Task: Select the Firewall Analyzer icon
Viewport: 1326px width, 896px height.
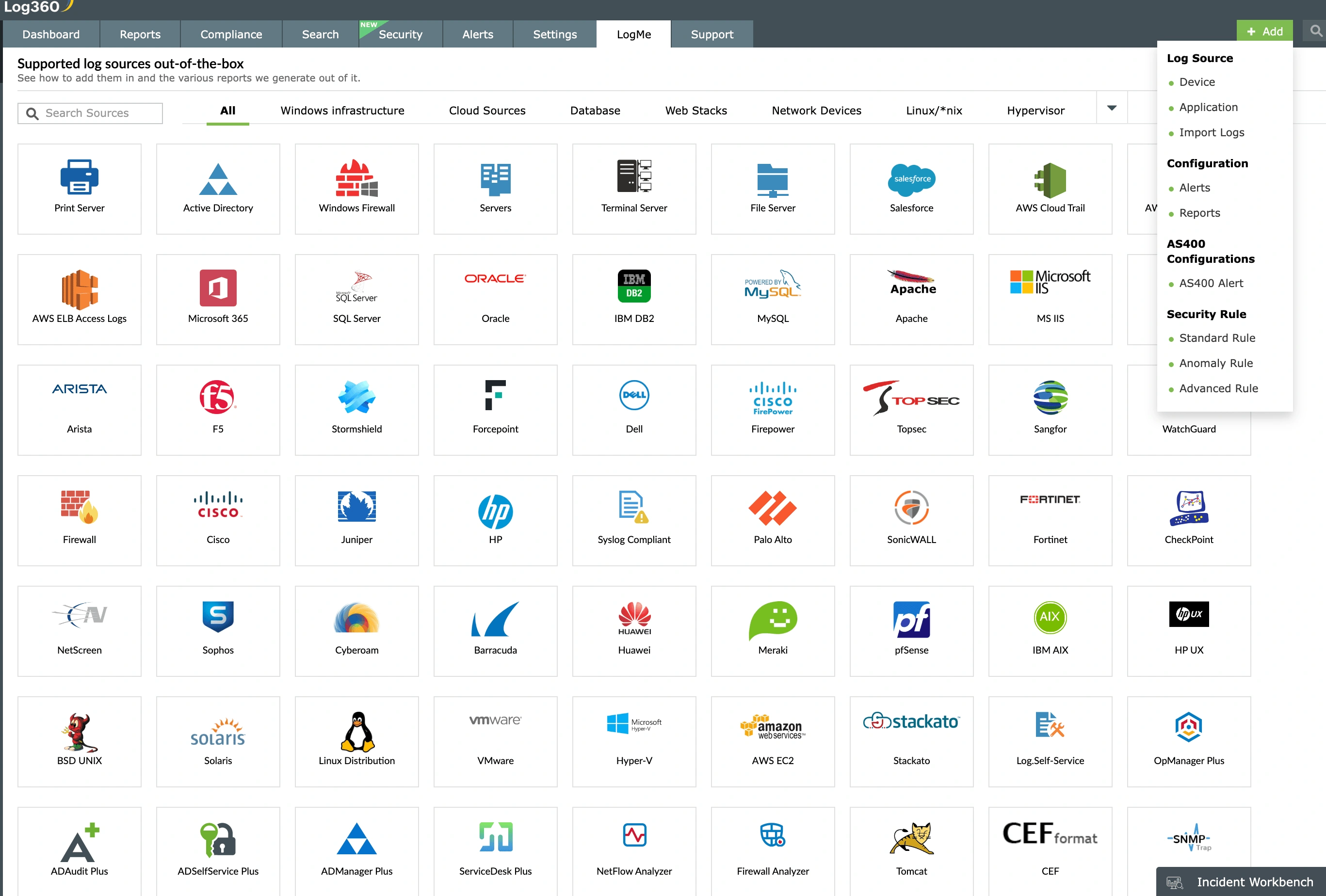Action: (x=773, y=835)
